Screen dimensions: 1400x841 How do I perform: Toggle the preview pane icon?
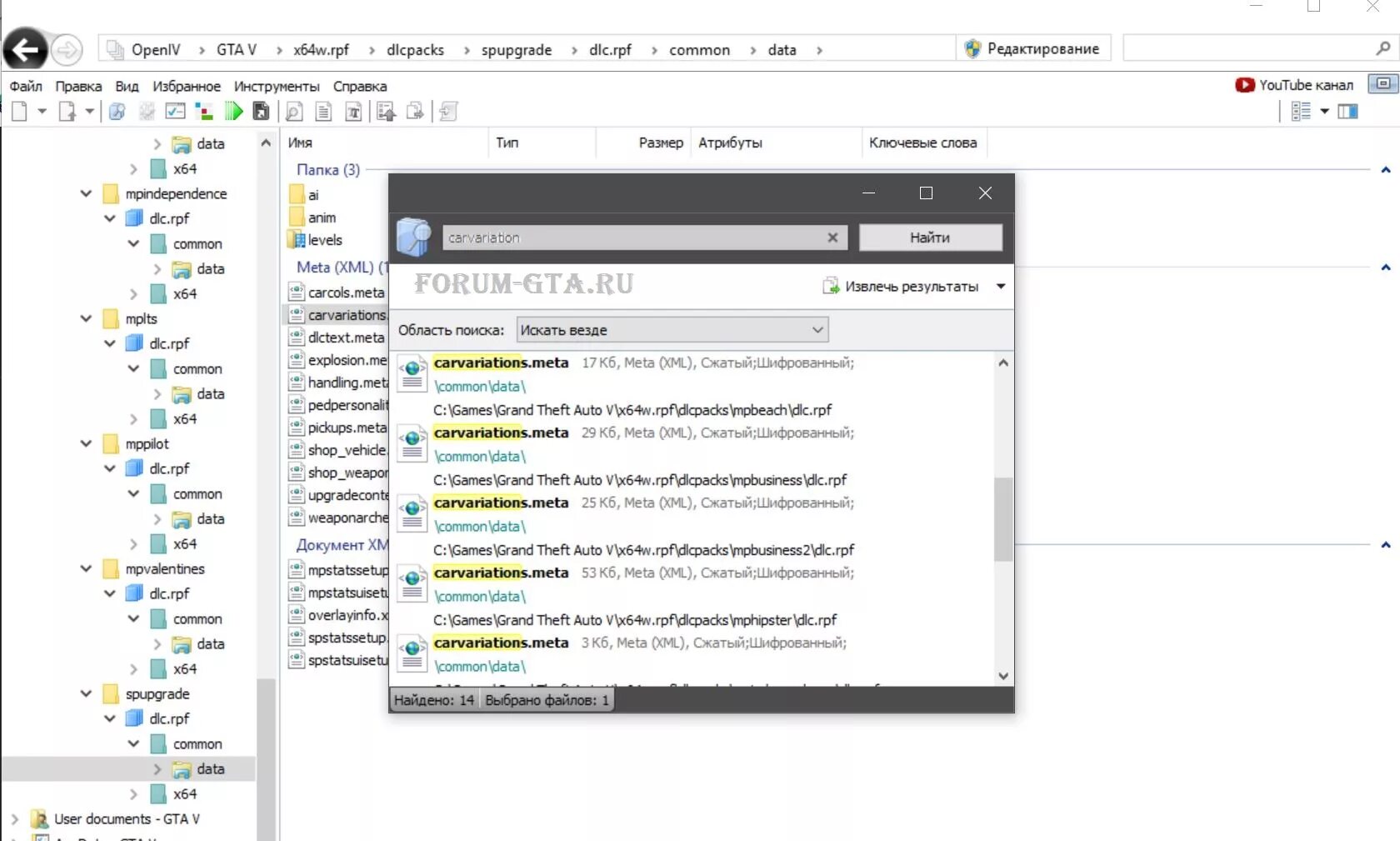1347,111
